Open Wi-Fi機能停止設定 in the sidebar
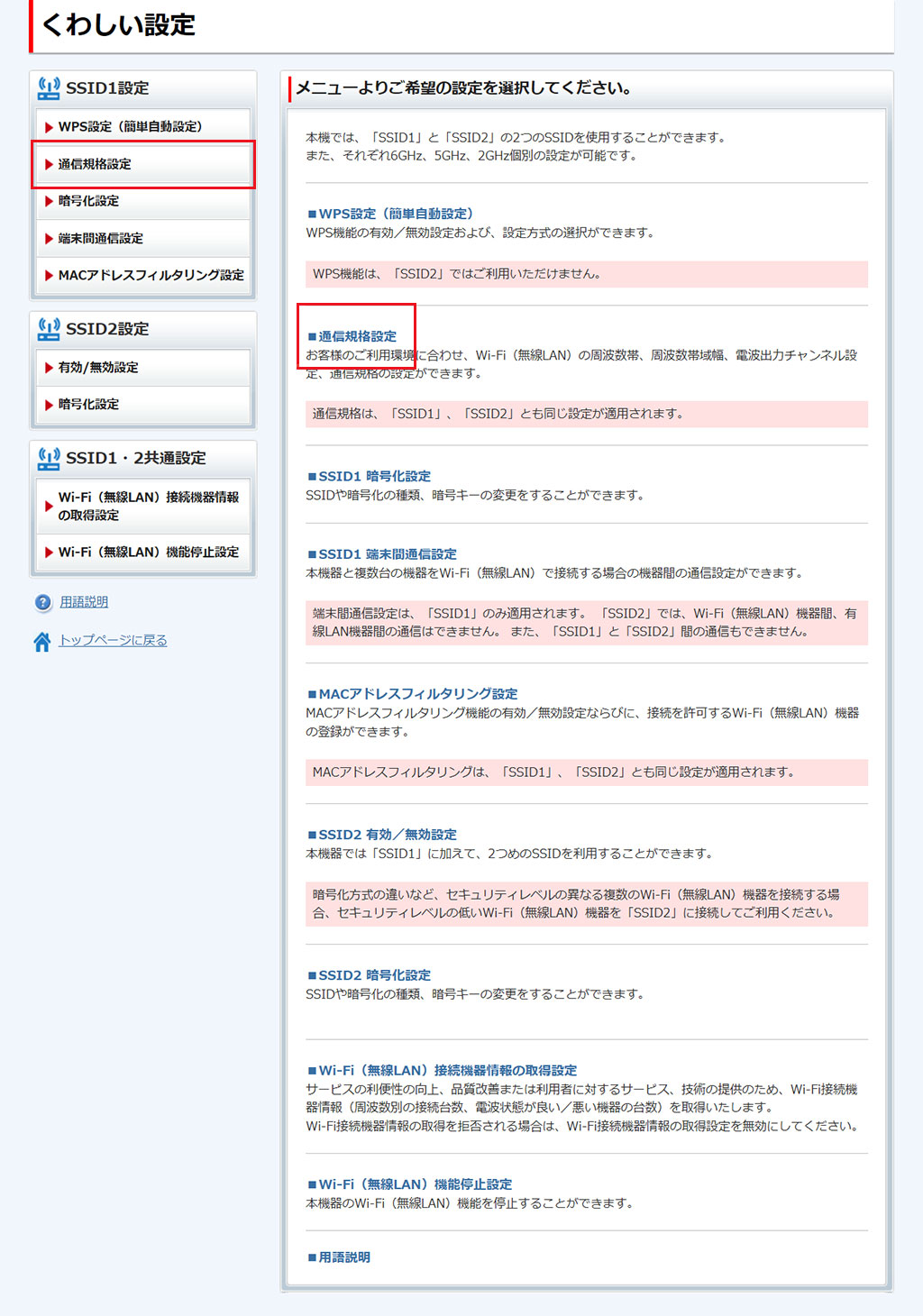Screen dimensions: 923x1316 [148, 552]
